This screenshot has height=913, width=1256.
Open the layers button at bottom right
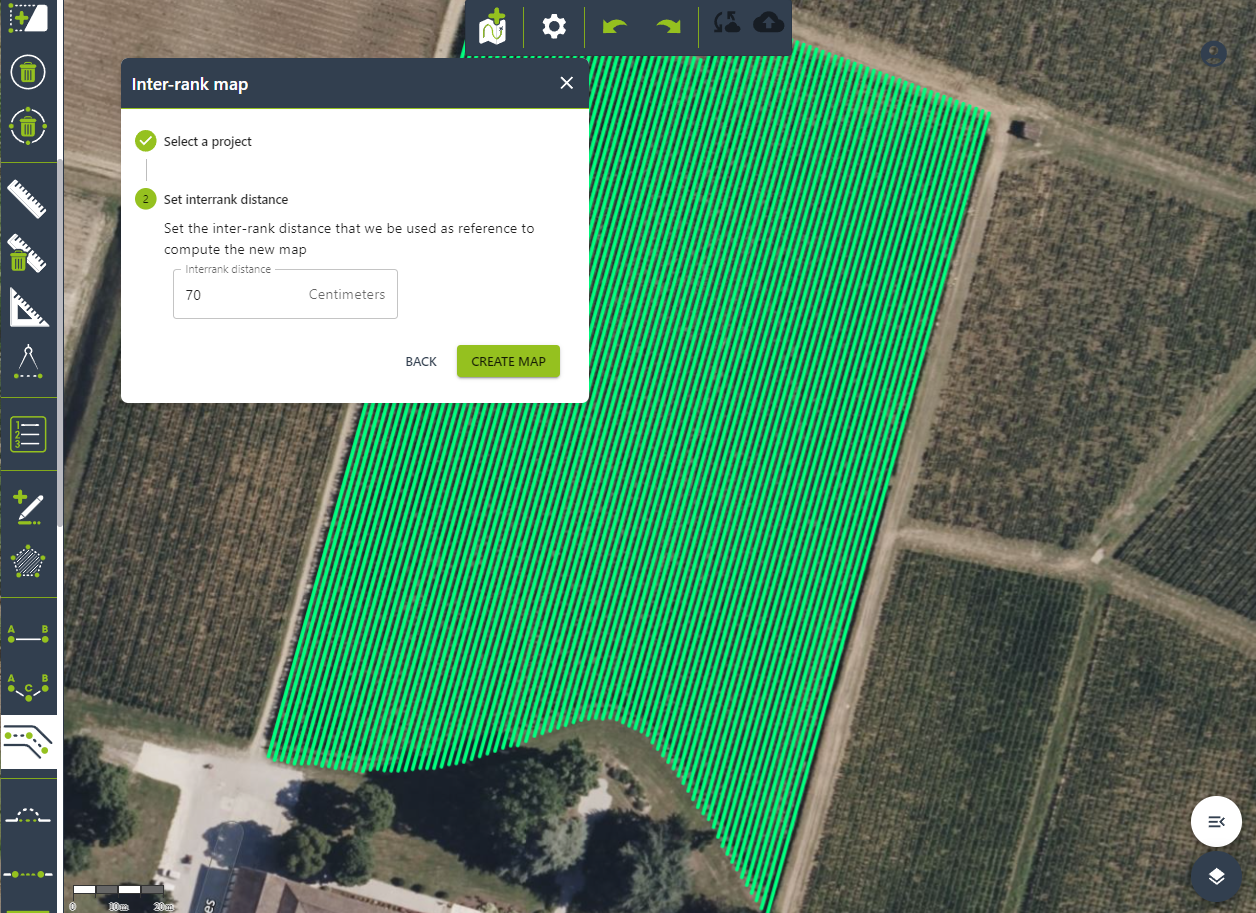[1216, 877]
